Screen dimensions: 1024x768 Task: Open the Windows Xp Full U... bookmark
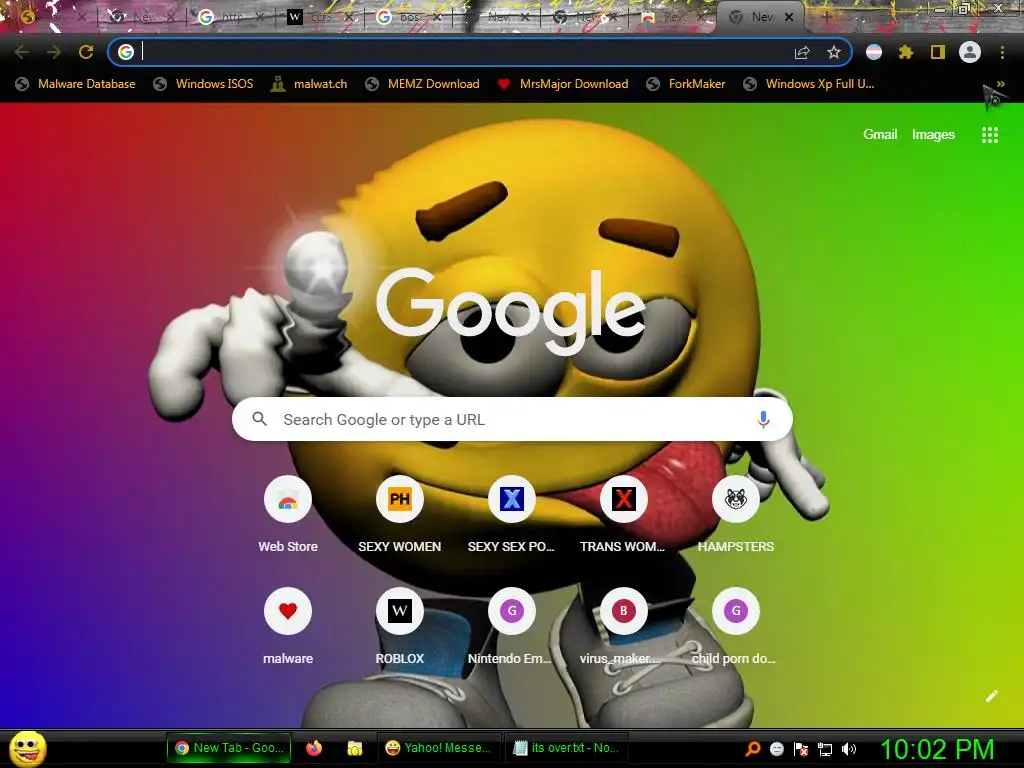click(809, 84)
